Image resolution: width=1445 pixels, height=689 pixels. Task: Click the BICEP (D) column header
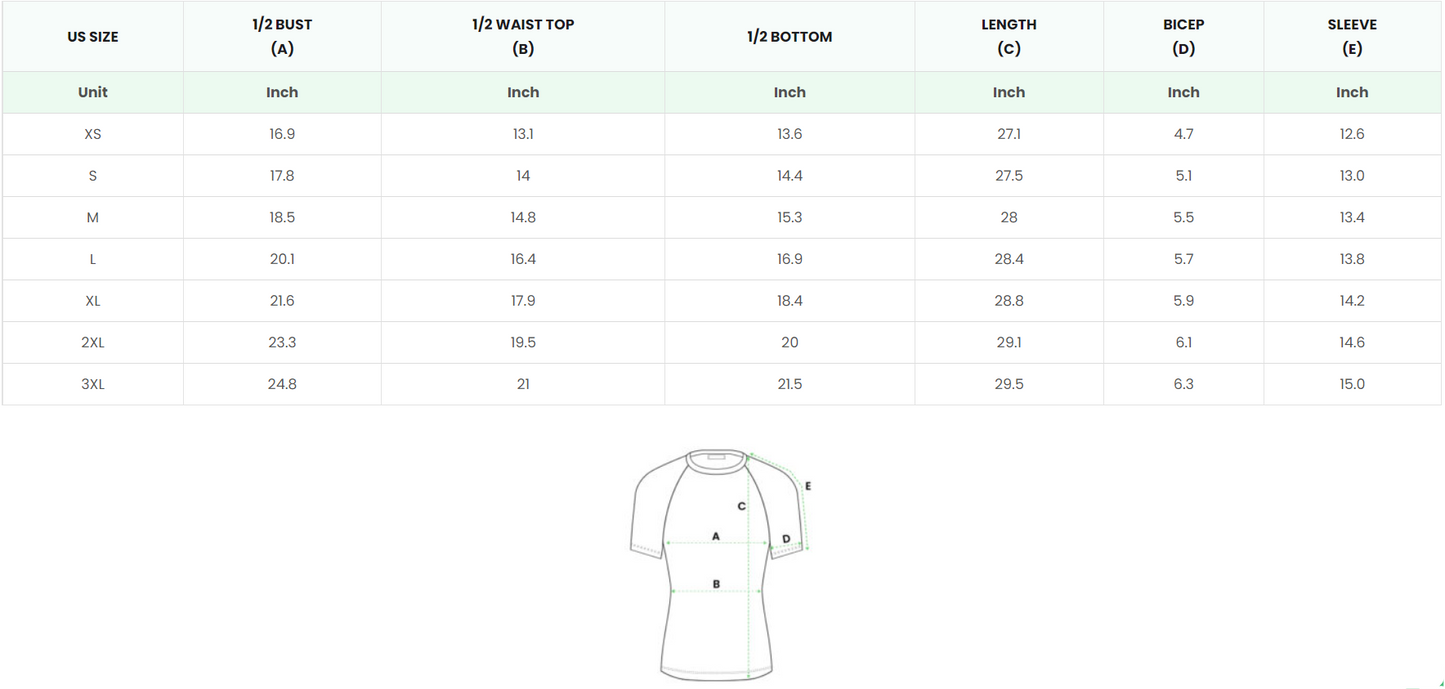pyautogui.click(x=1183, y=37)
